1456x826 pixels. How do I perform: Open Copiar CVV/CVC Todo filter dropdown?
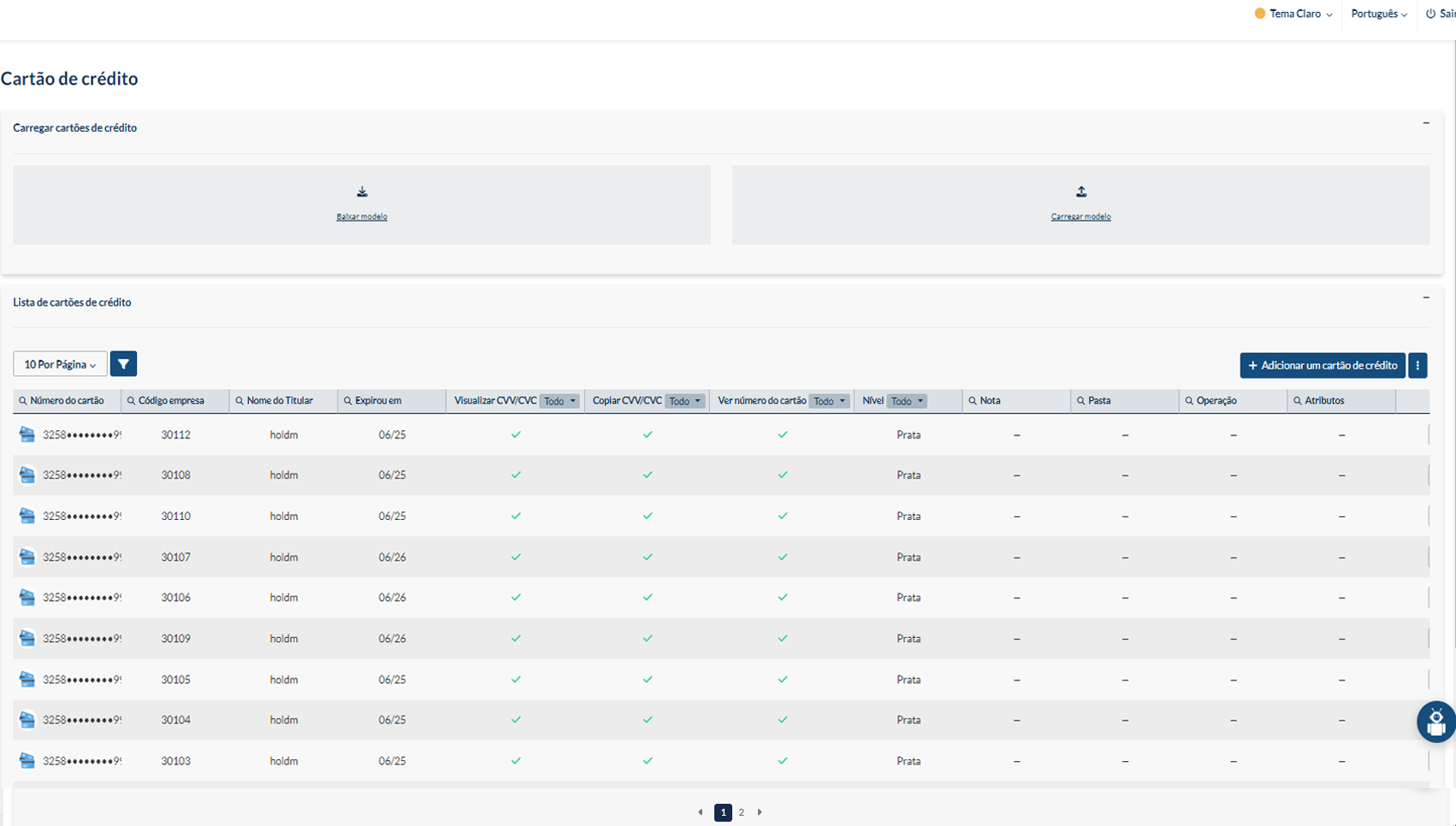point(685,401)
